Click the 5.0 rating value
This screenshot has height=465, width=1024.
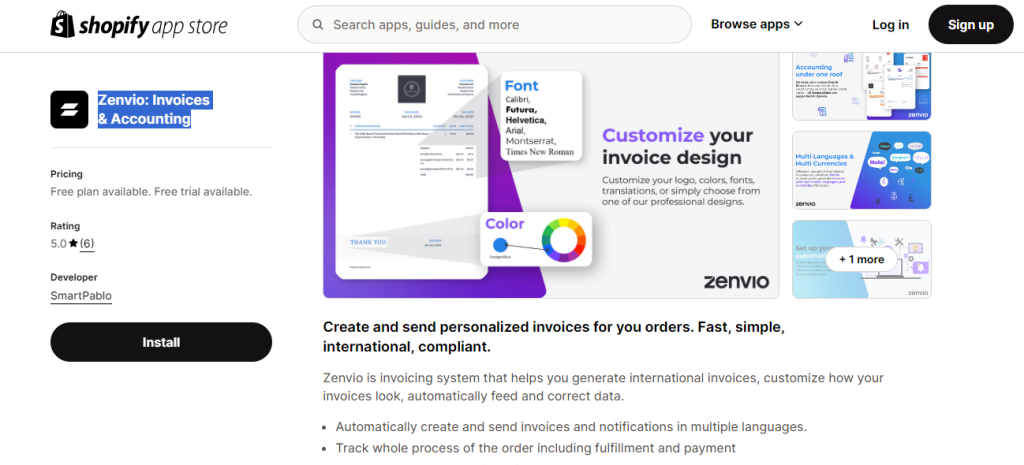click(58, 244)
